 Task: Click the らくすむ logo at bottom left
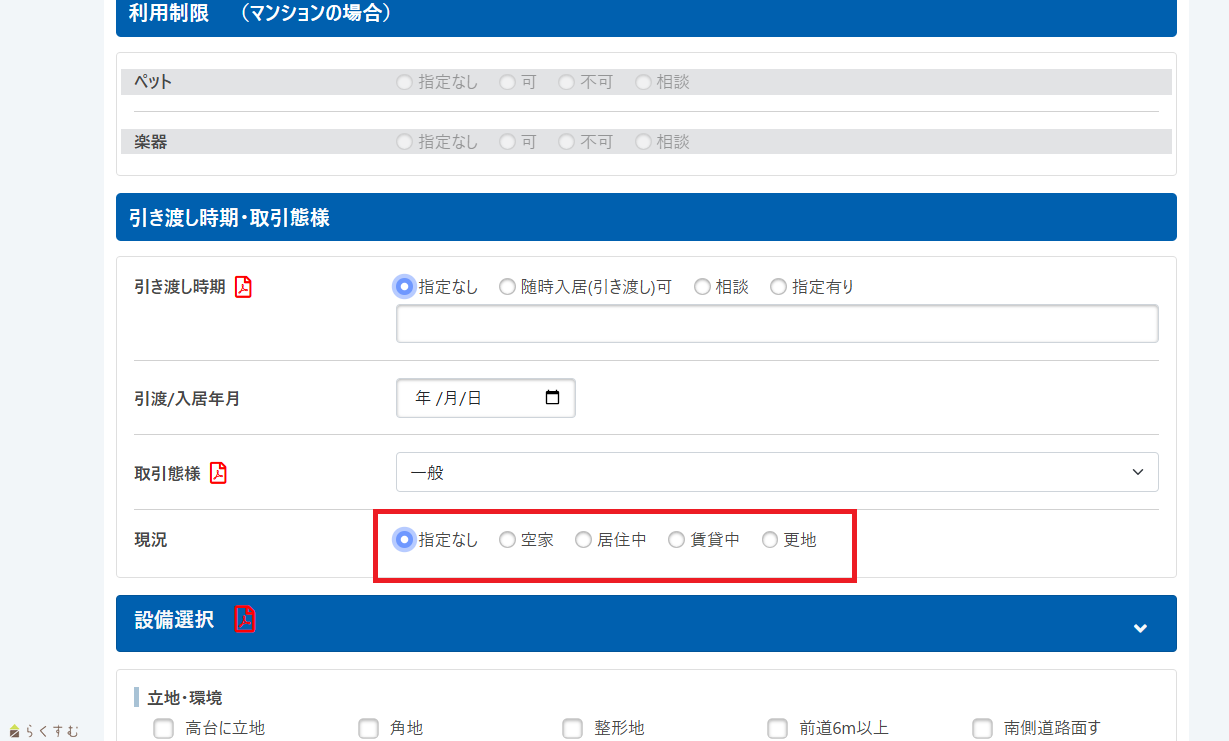[44, 731]
